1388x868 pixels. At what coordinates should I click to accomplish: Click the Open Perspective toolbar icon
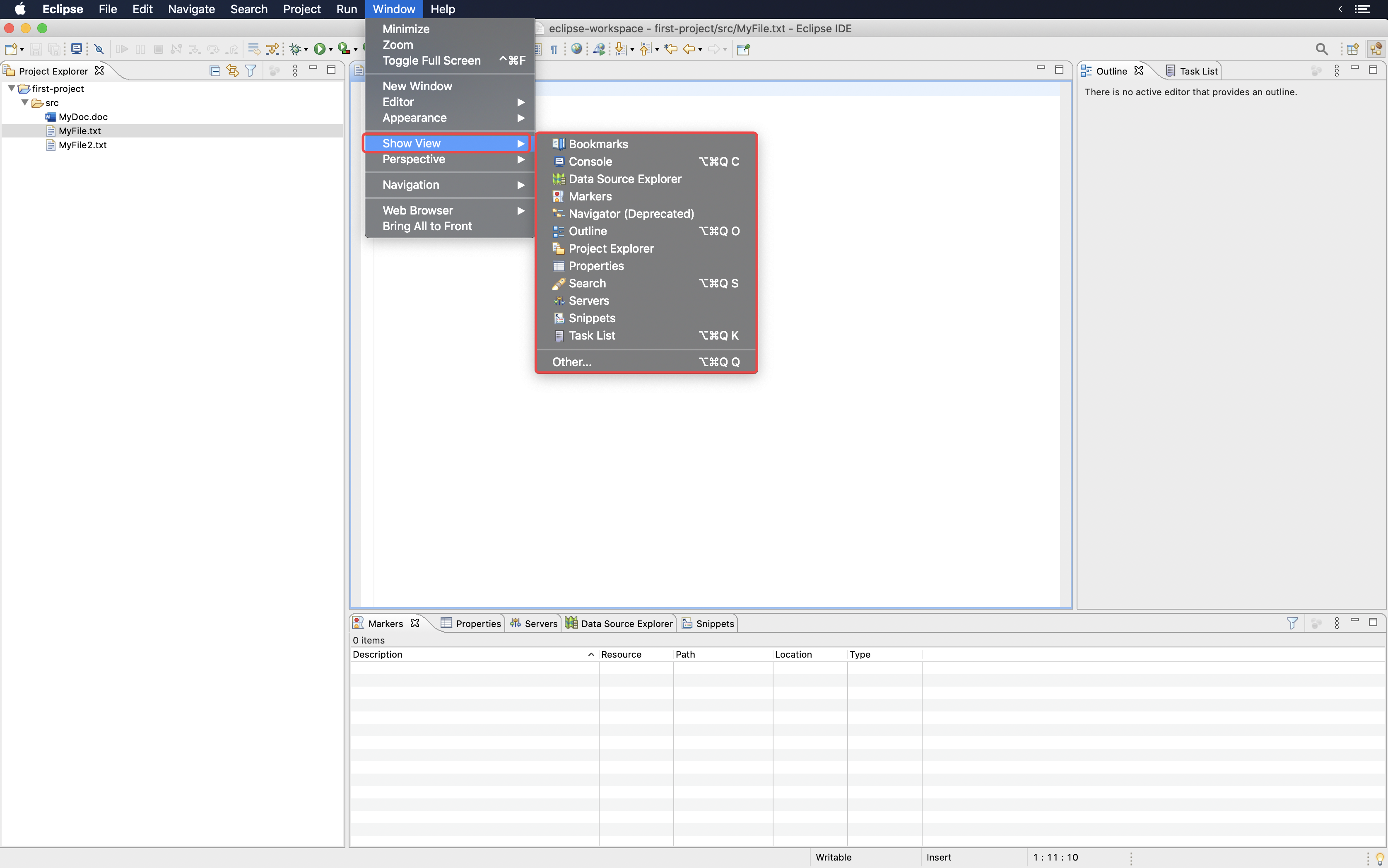1353,49
